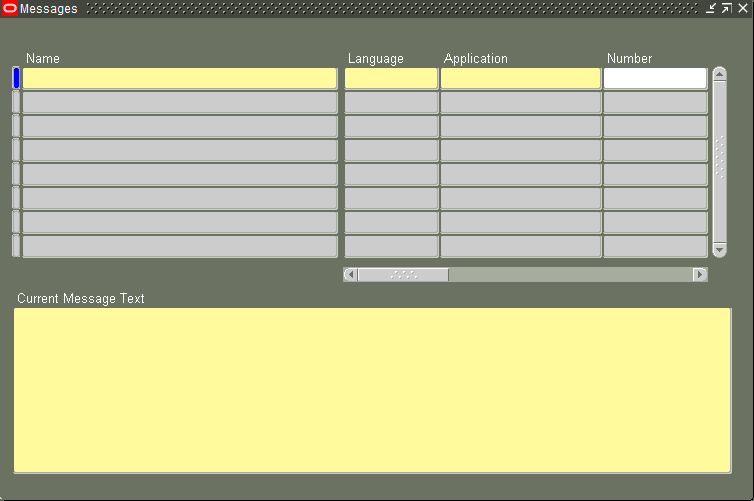Focus the Language field in the first row
The width and height of the screenshot is (754, 501).
click(x=391, y=78)
